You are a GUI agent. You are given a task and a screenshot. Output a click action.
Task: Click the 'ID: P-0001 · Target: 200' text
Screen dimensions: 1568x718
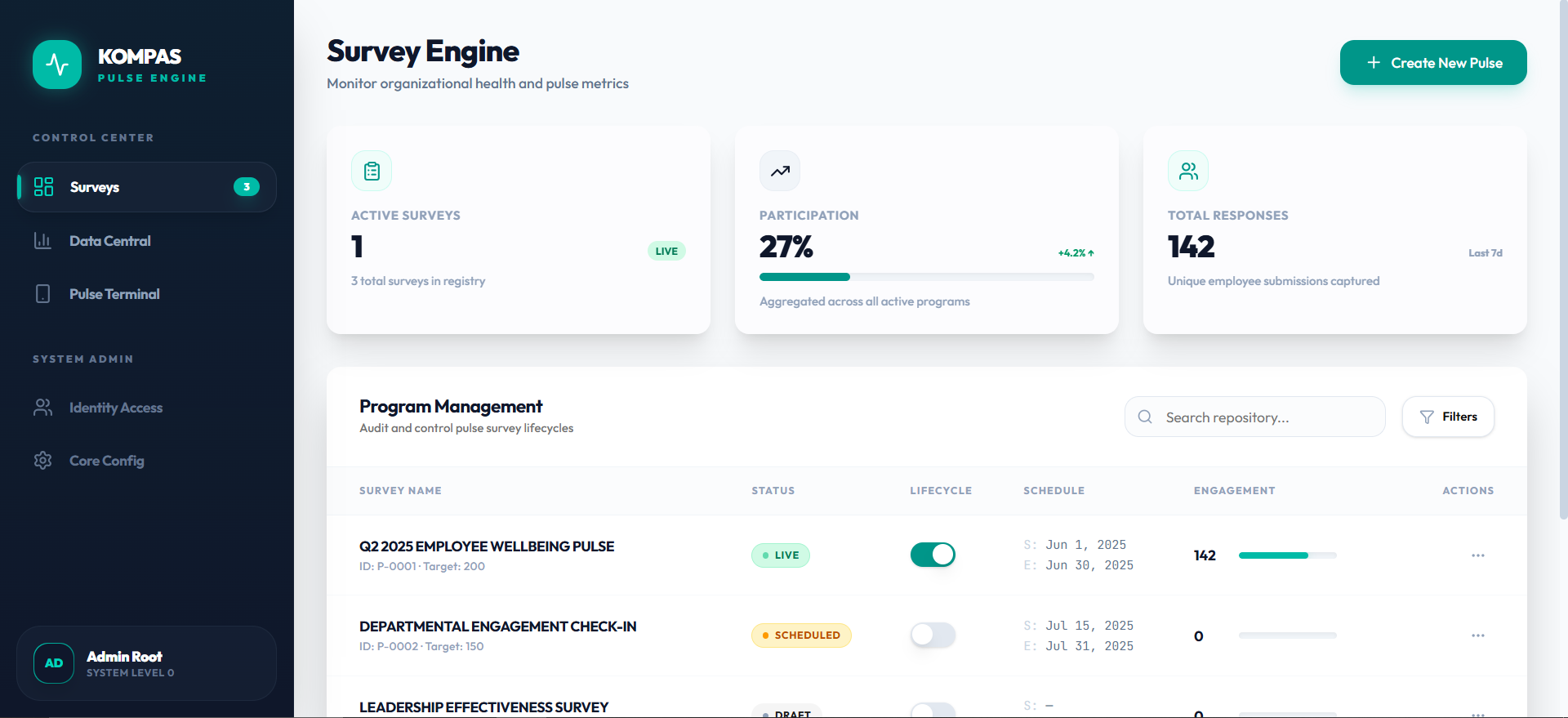pyautogui.click(x=422, y=566)
